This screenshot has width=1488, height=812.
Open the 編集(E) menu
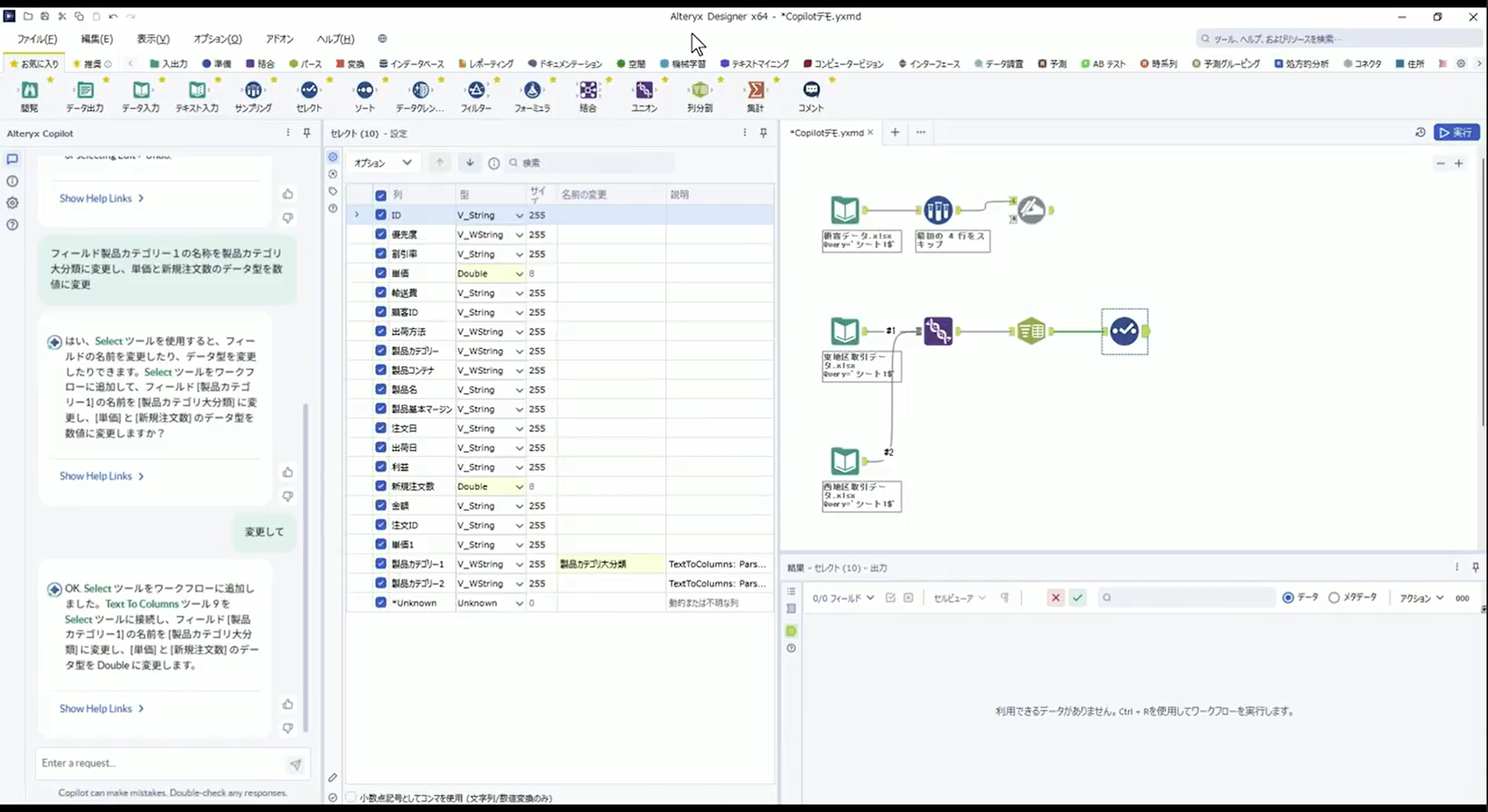tap(97, 39)
